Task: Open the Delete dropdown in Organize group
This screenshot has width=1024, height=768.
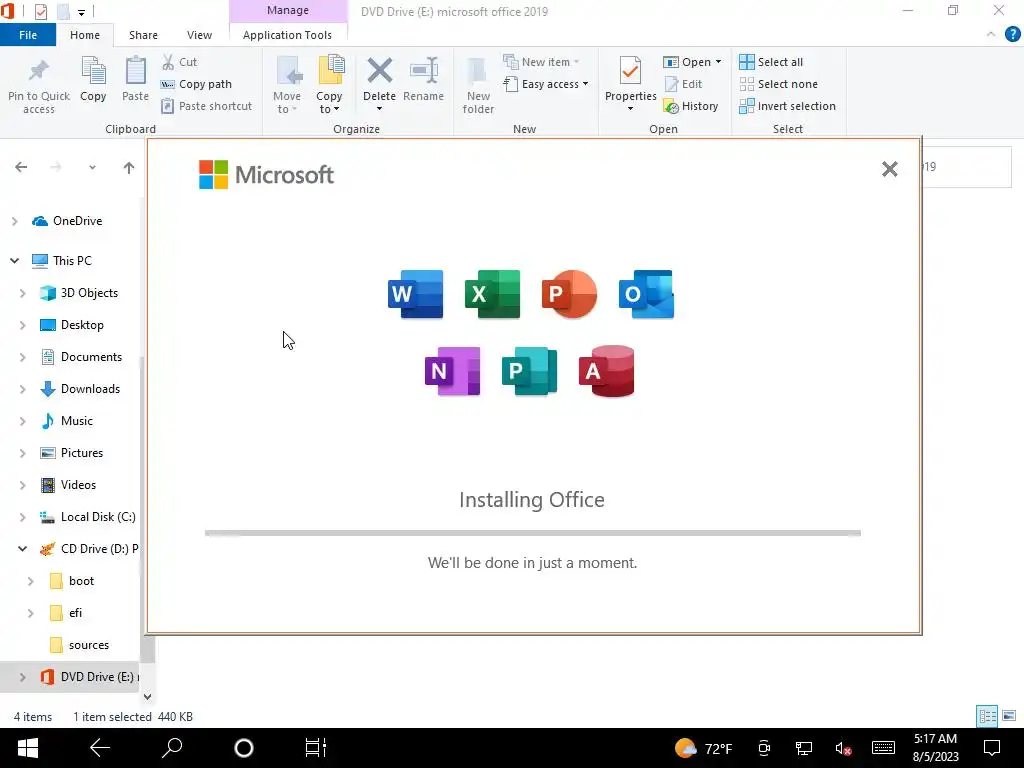Action: pos(379,108)
